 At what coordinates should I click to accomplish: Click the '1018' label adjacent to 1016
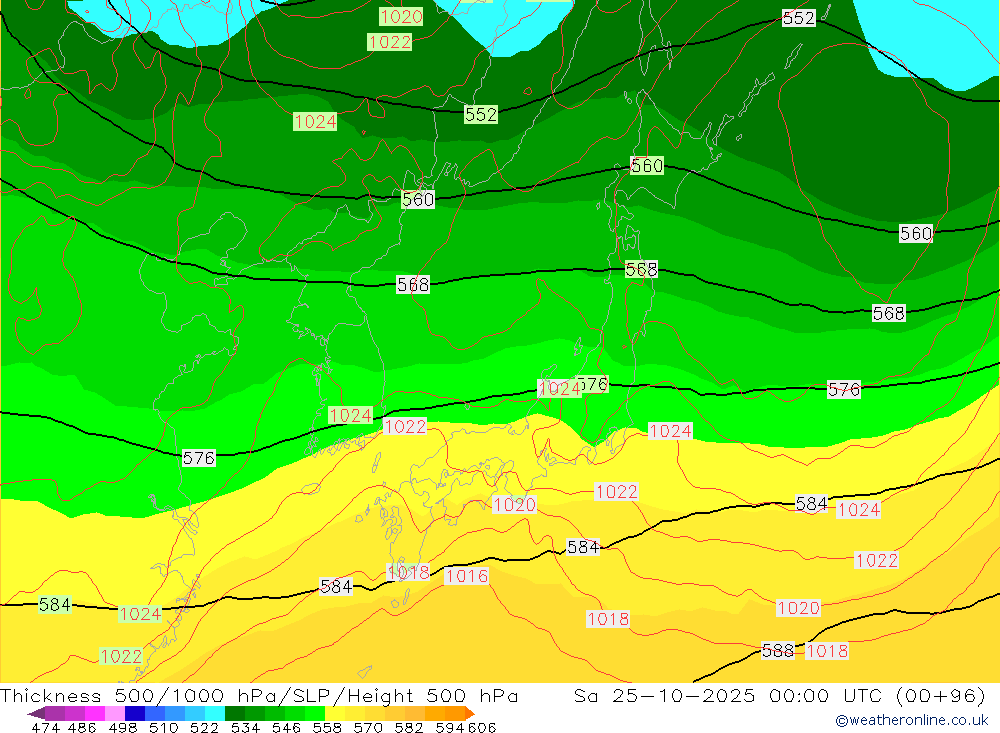408,572
